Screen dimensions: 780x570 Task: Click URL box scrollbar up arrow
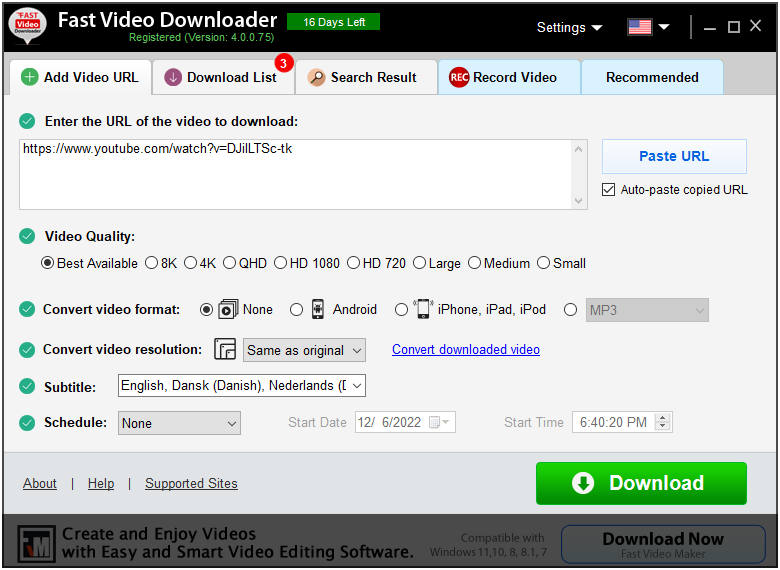578,149
